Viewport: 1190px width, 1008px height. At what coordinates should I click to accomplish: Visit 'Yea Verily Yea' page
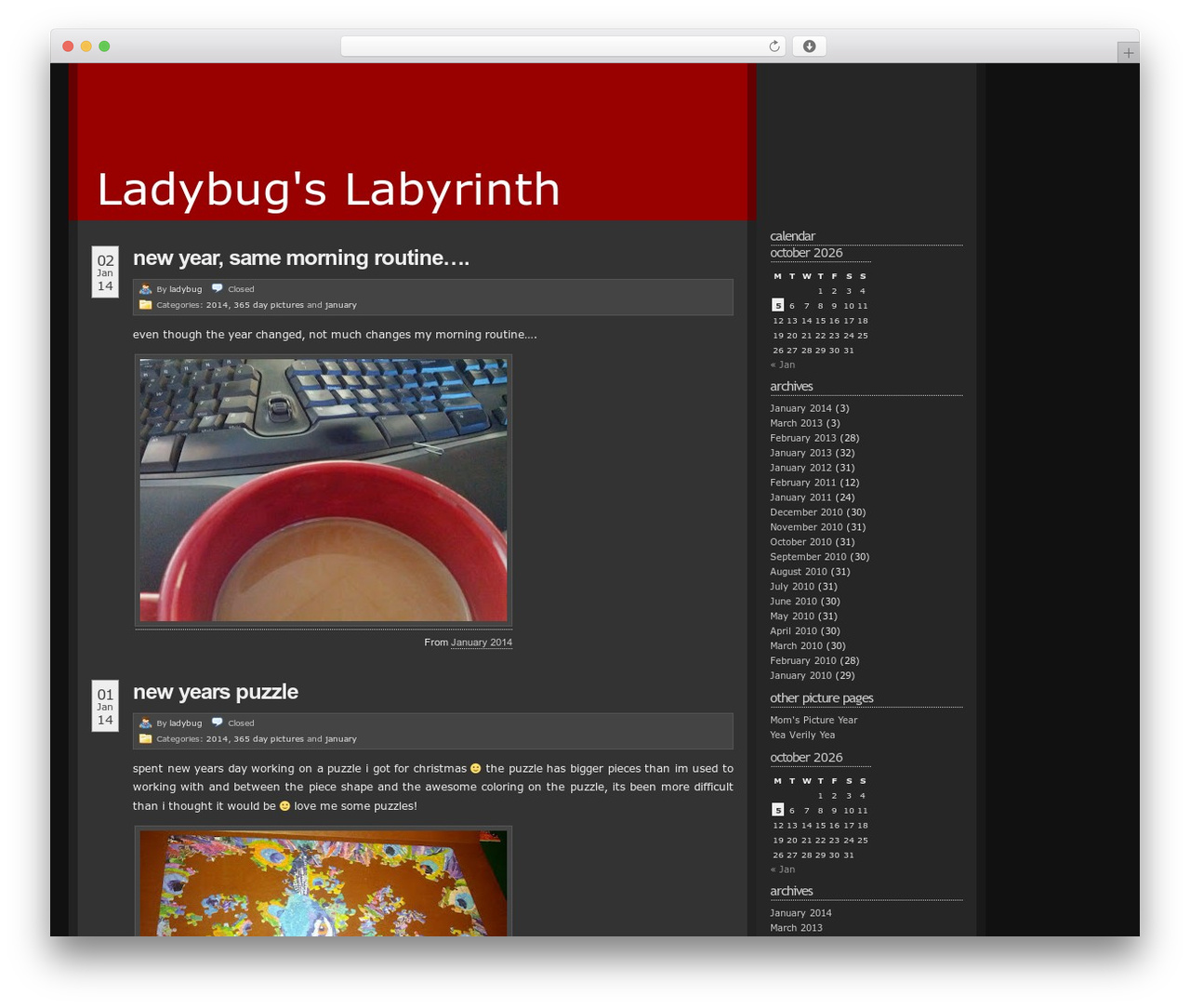(802, 736)
